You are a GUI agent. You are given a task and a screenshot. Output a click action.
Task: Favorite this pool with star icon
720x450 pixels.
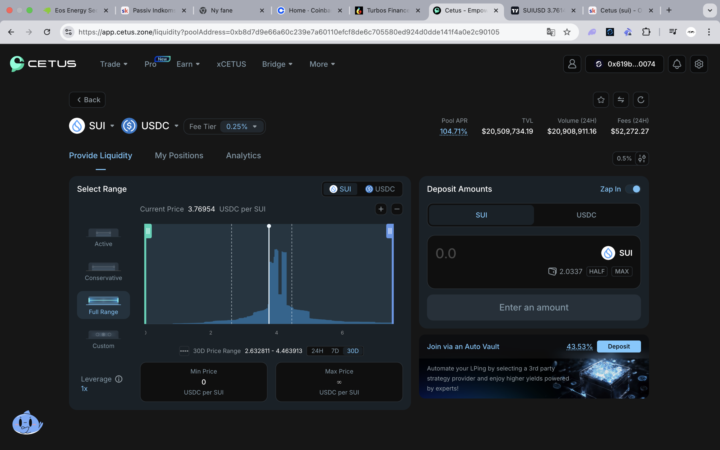coord(601,100)
